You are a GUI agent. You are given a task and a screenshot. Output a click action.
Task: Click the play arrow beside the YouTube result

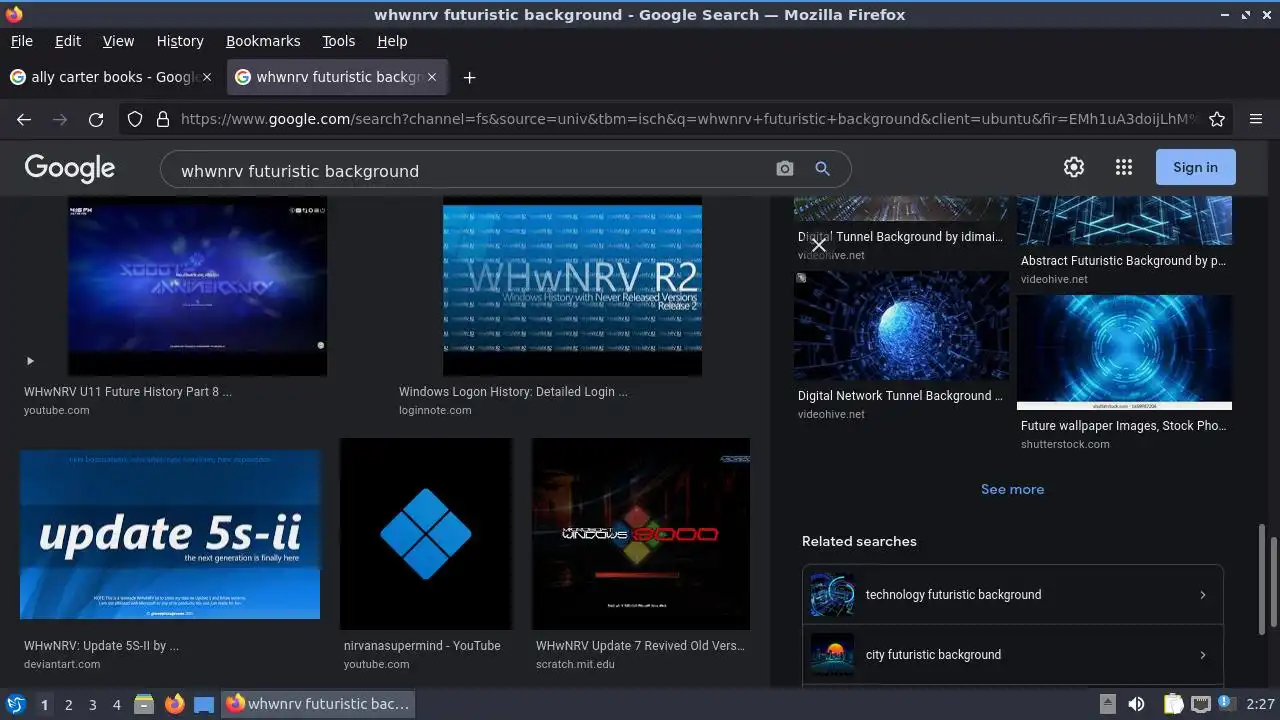click(x=30, y=361)
